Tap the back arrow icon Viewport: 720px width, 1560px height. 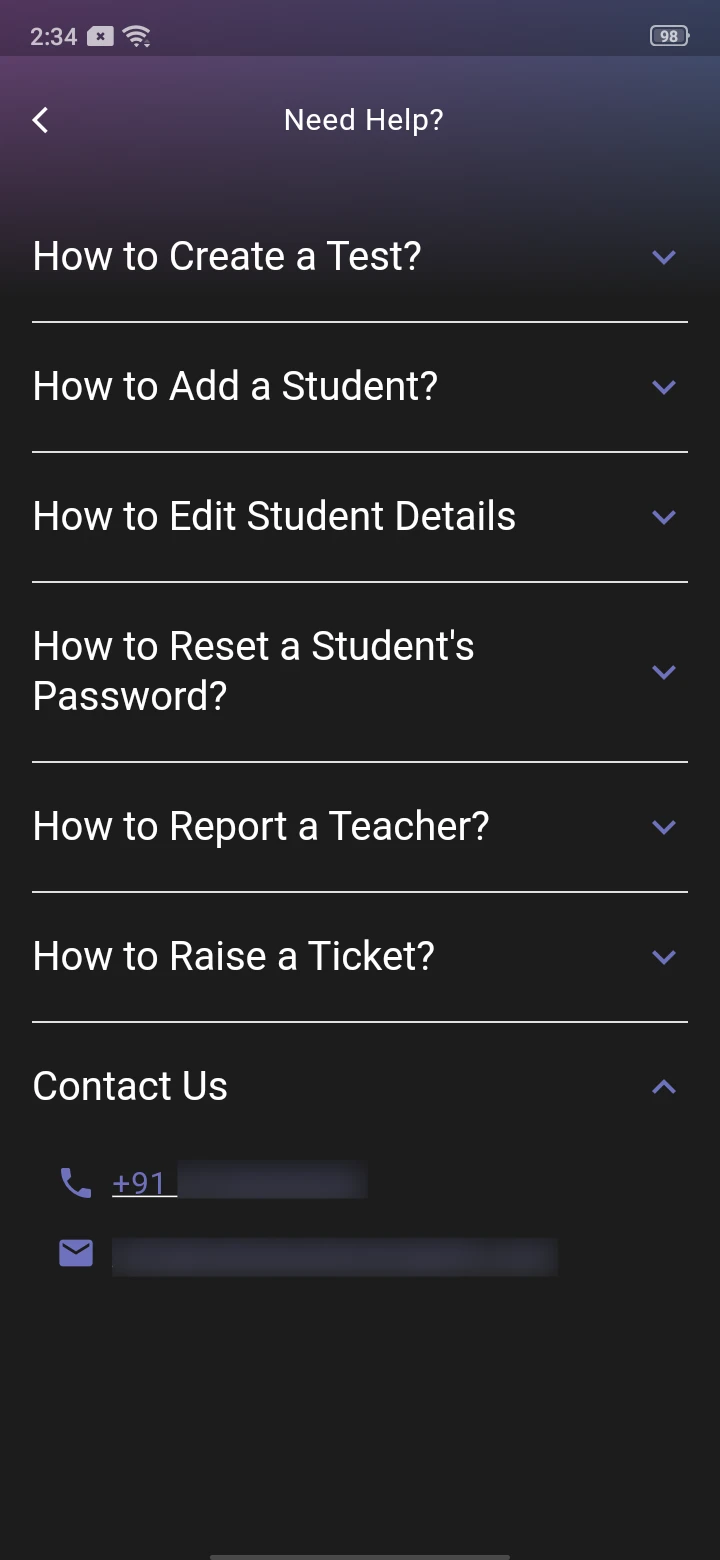[41, 121]
